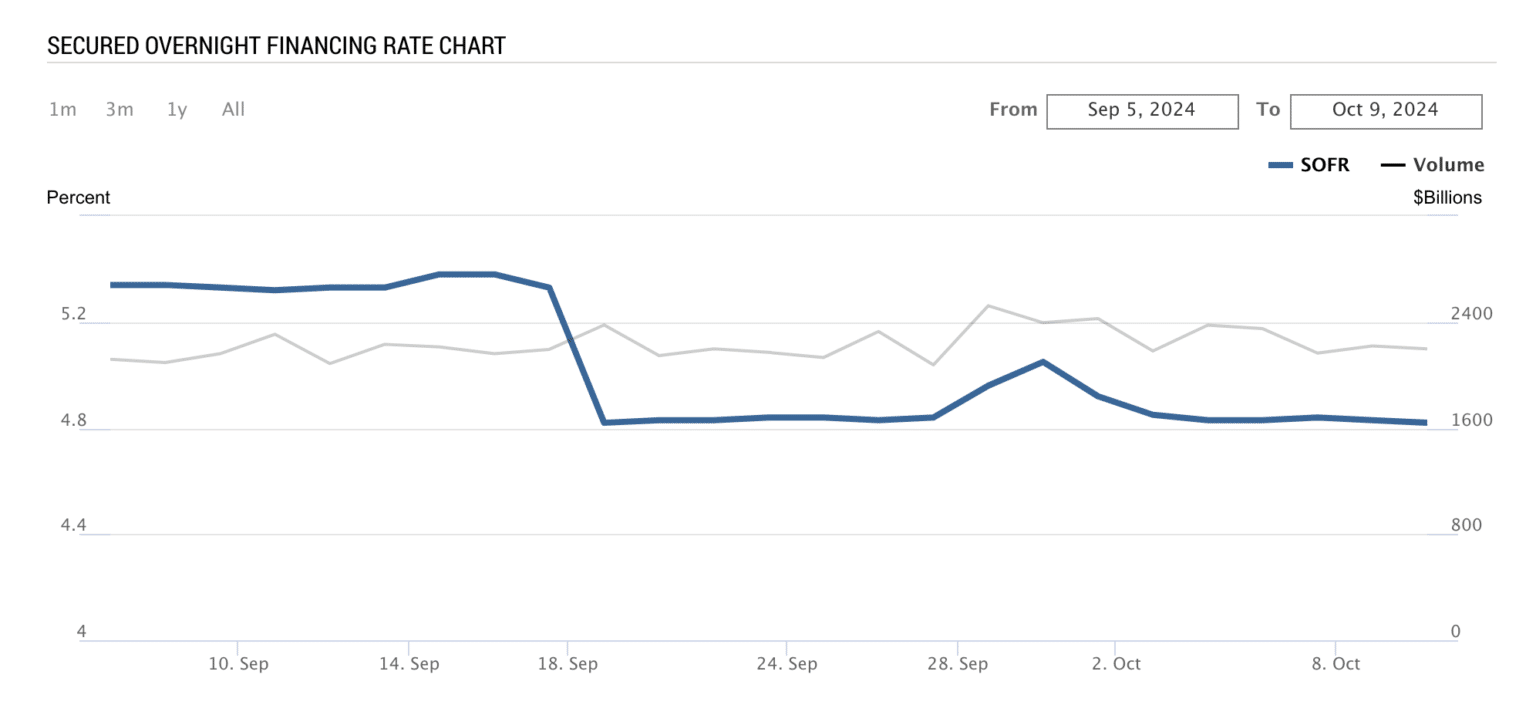Click the 8. Oct axis label
Screen dimensions: 1536x722
[1335, 664]
